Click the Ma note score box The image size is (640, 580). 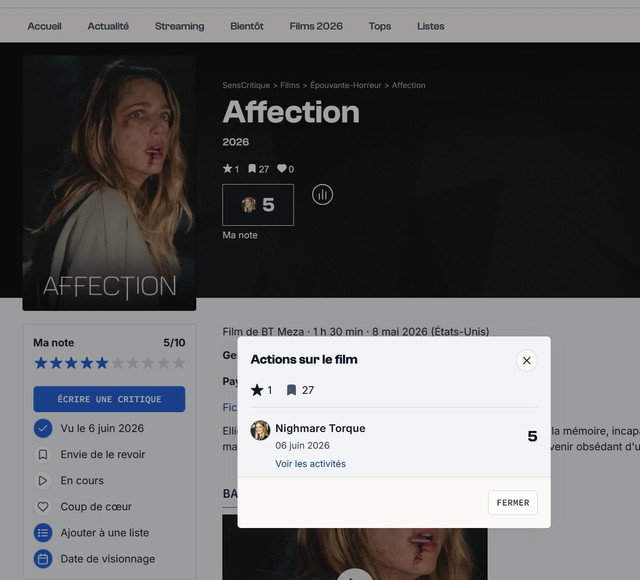point(258,205)
